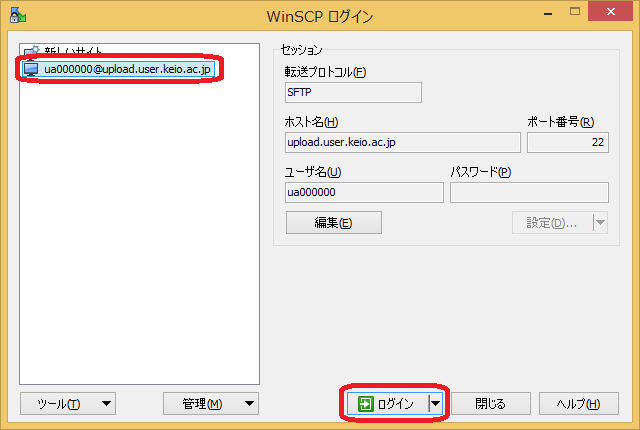
Task: Click the saved site monitor icon
Action: 32,68
